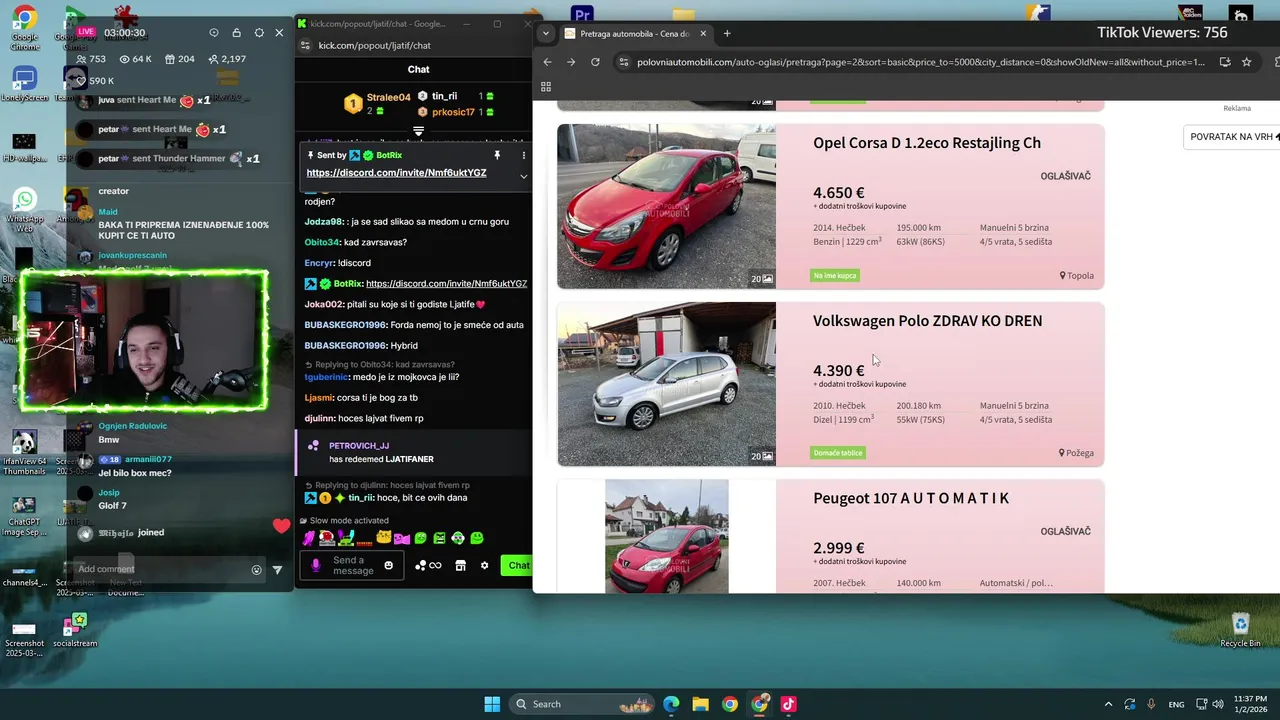This screenshot has width=1280, height=720.
Task: Expand the pinned BotRix message chevron
Action: tap(523, 176)
